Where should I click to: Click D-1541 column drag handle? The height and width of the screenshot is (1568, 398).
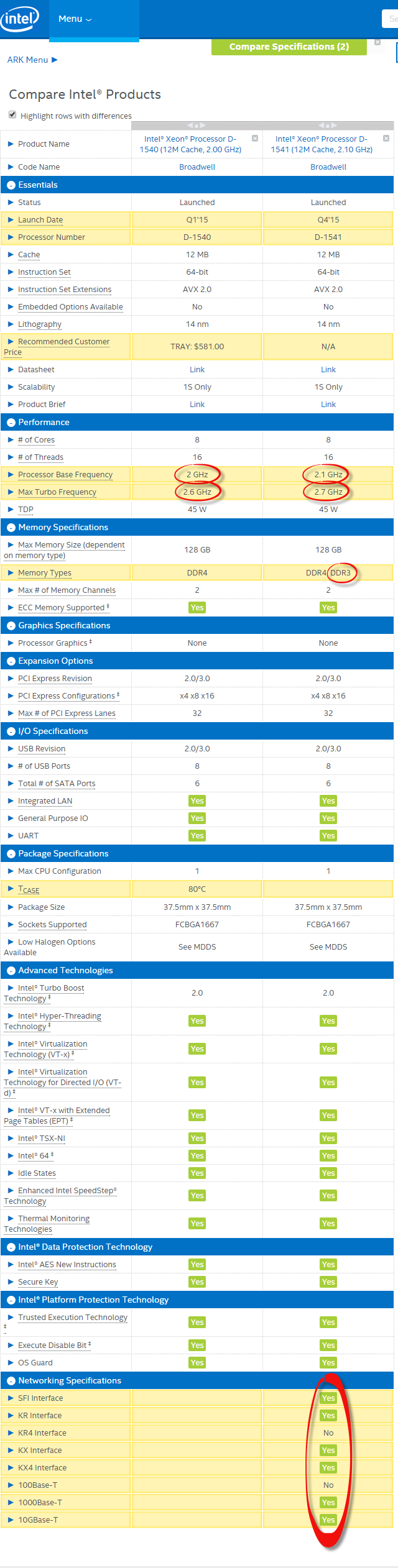point(328,126)
